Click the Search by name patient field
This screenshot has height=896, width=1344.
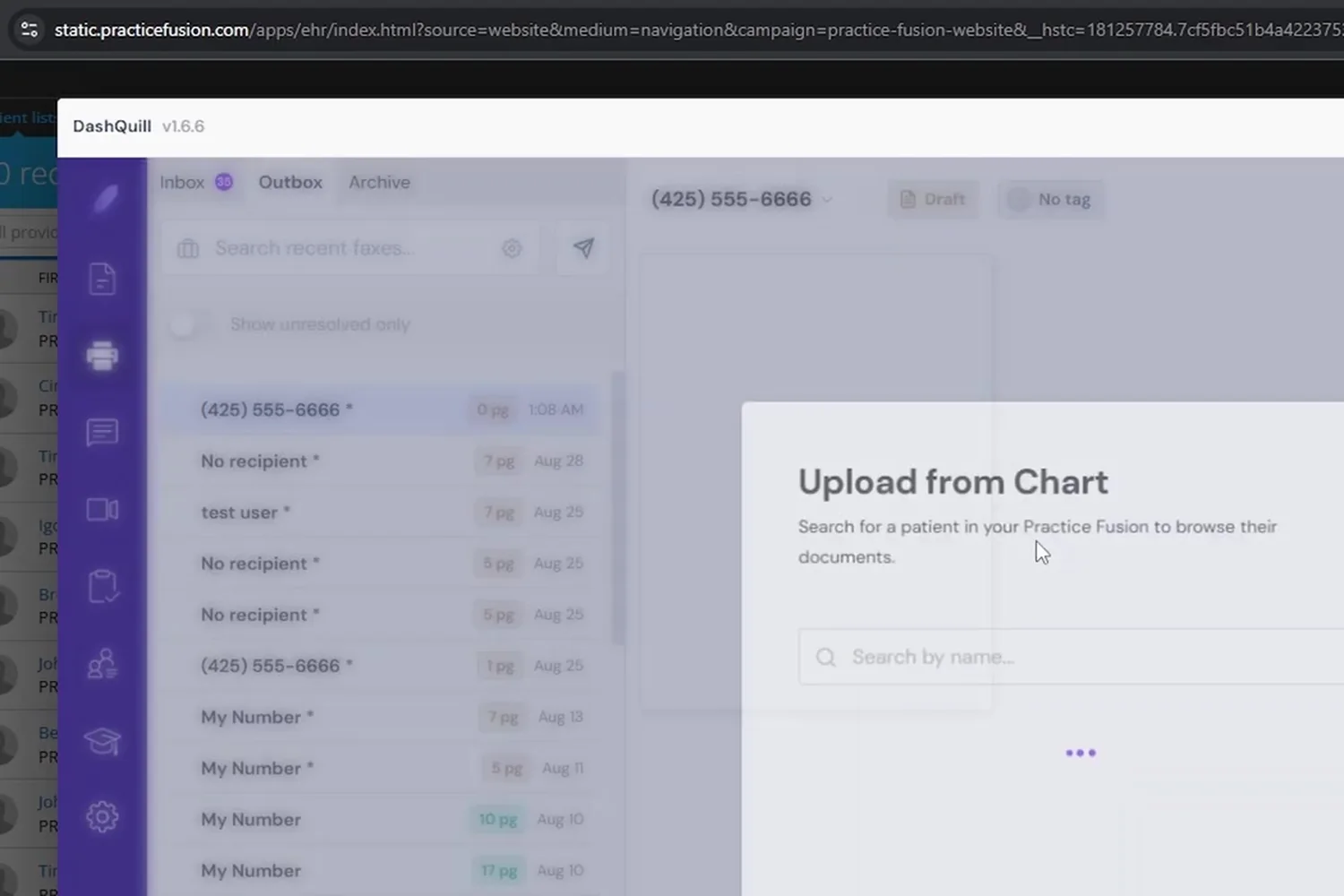tap(1071, 657)
